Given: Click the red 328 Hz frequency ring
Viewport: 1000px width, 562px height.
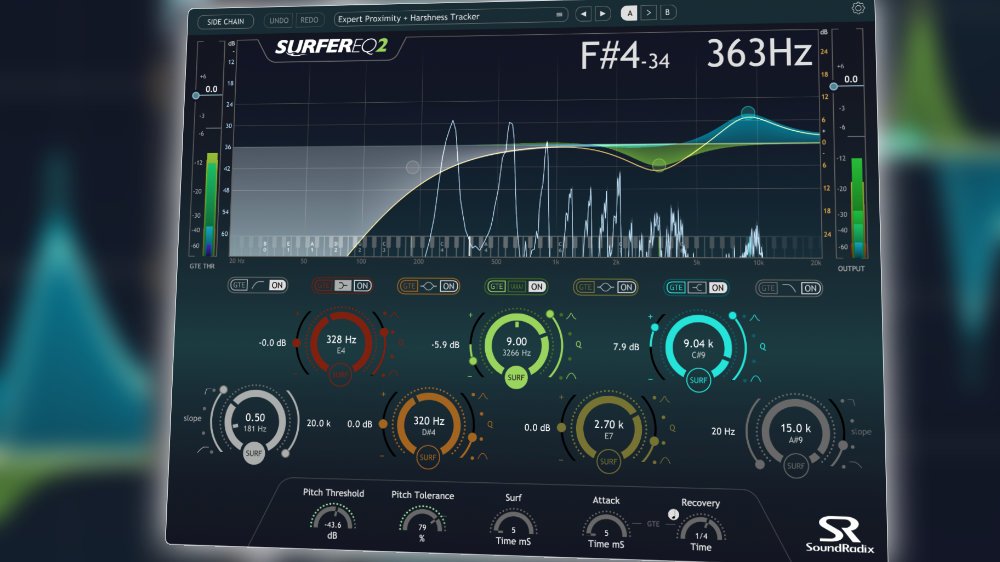Looking at the screenshot, I should [x=341, y=343].
